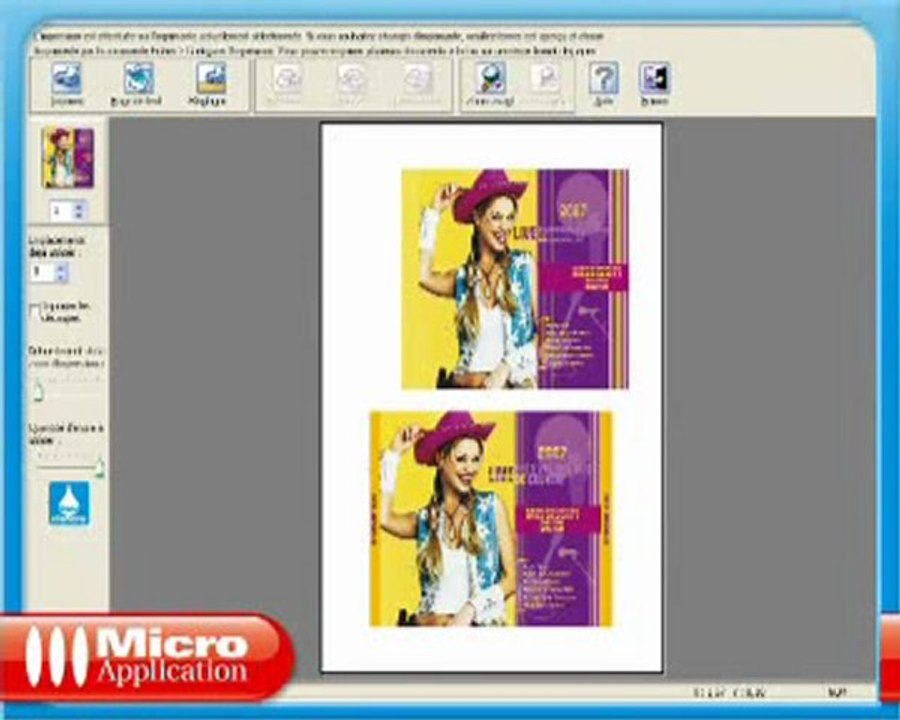Increase the label position spinner value

(62, 267)
